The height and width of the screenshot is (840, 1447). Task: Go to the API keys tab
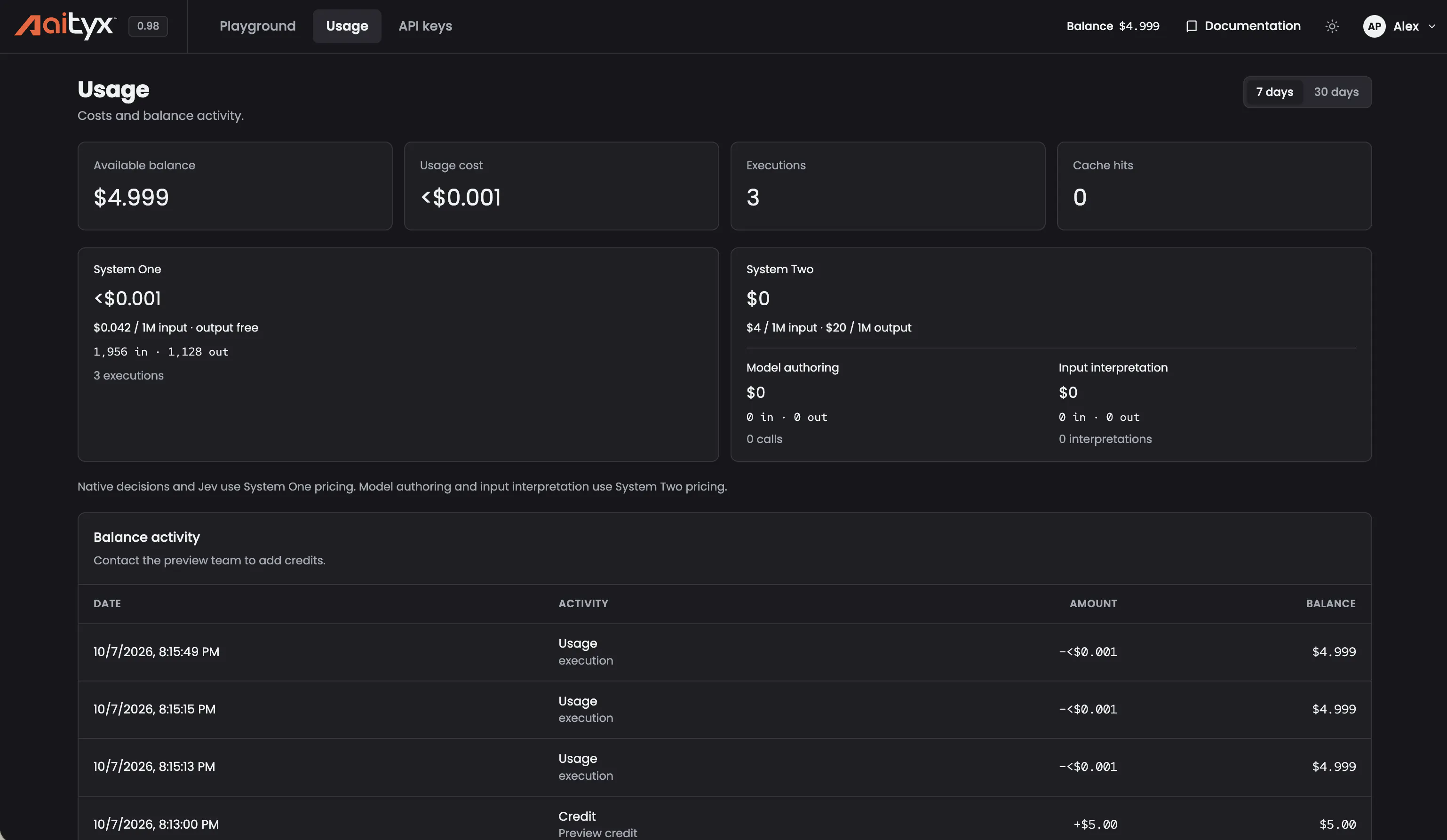click(x=425, y=26)
